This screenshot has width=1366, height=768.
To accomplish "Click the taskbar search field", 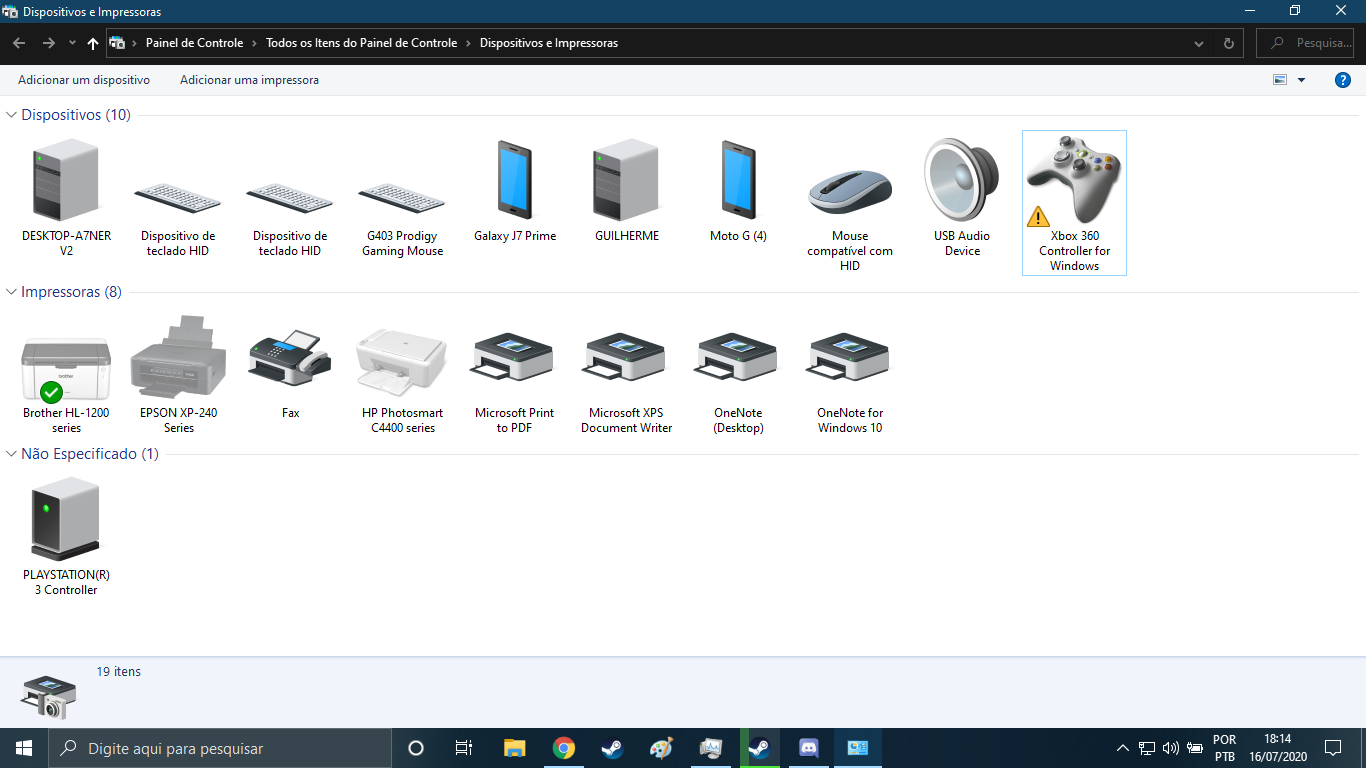I will 220,748.
